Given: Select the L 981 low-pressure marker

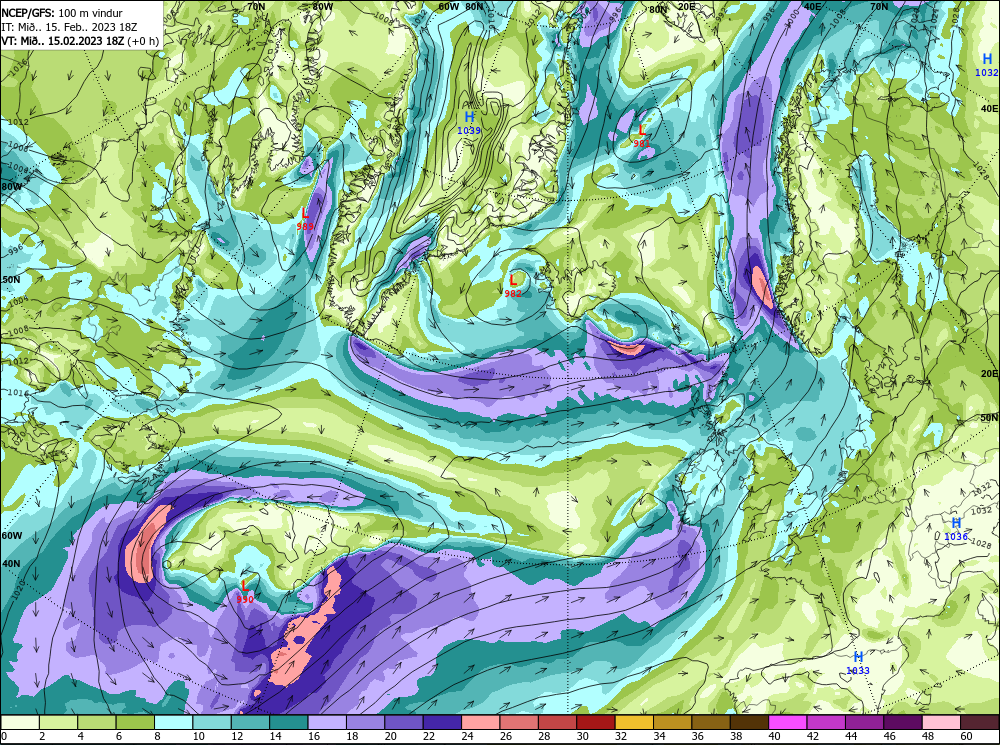Looking at the screenshot, I should 642,136.
